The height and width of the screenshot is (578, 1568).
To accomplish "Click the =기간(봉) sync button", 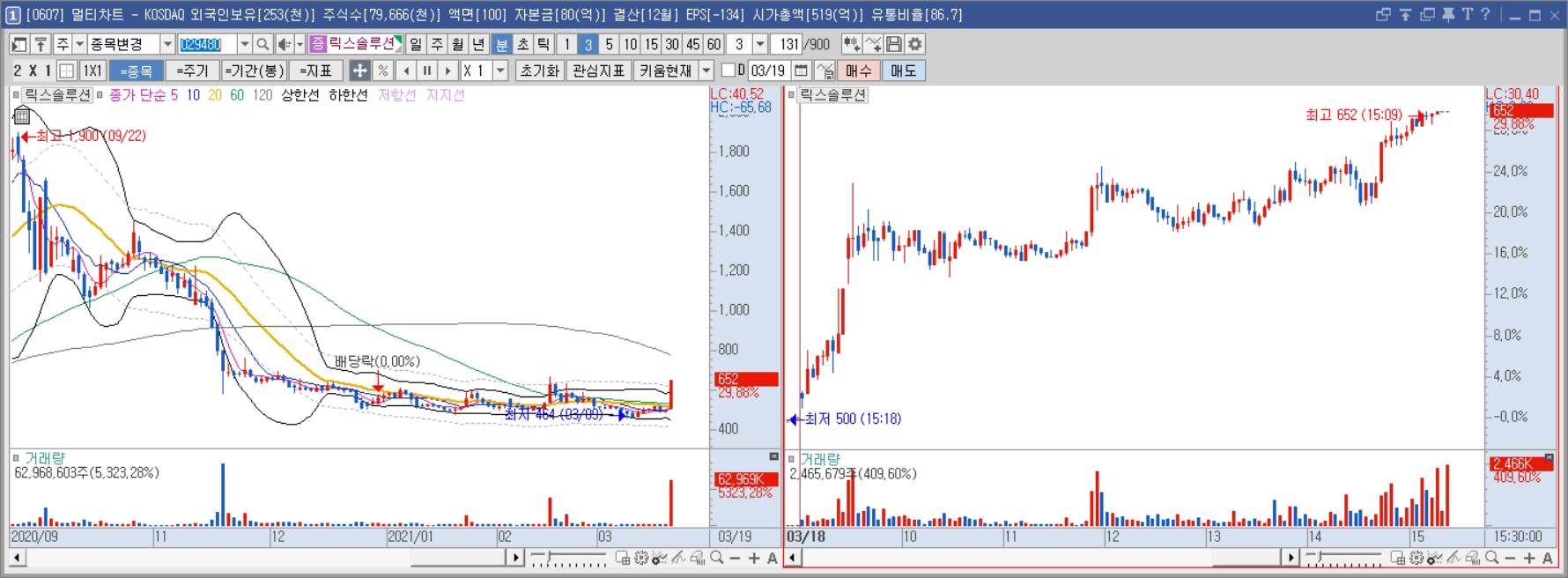I will [254, 70].
